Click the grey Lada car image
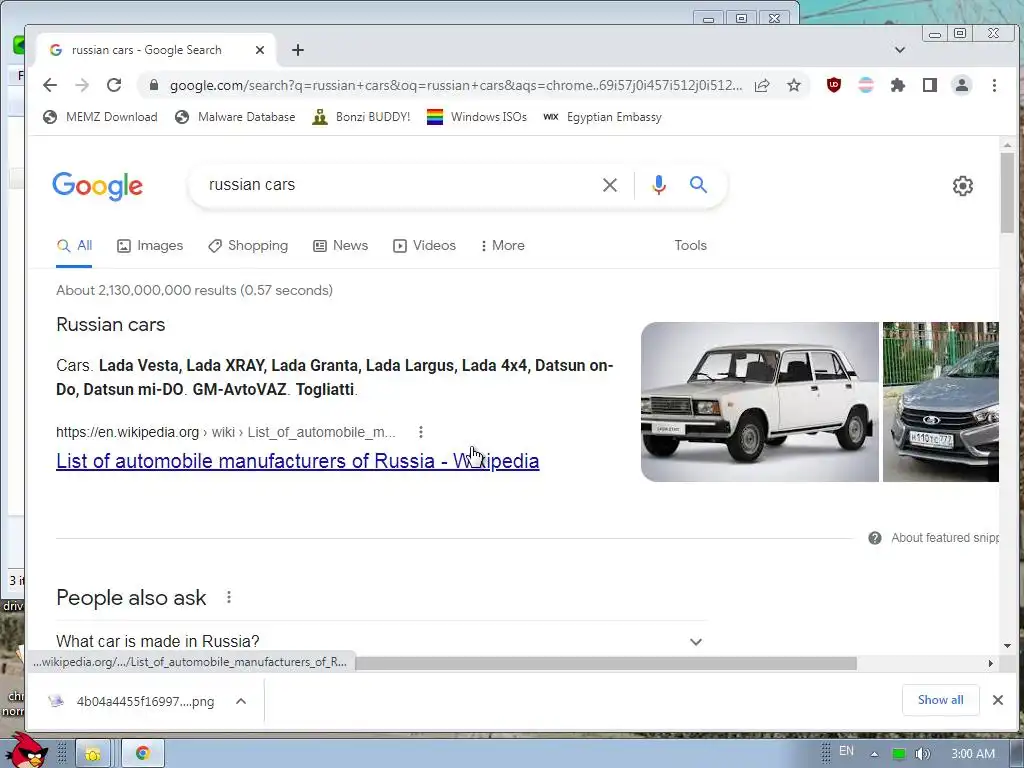1024x768 pixels. pos(940,402)
